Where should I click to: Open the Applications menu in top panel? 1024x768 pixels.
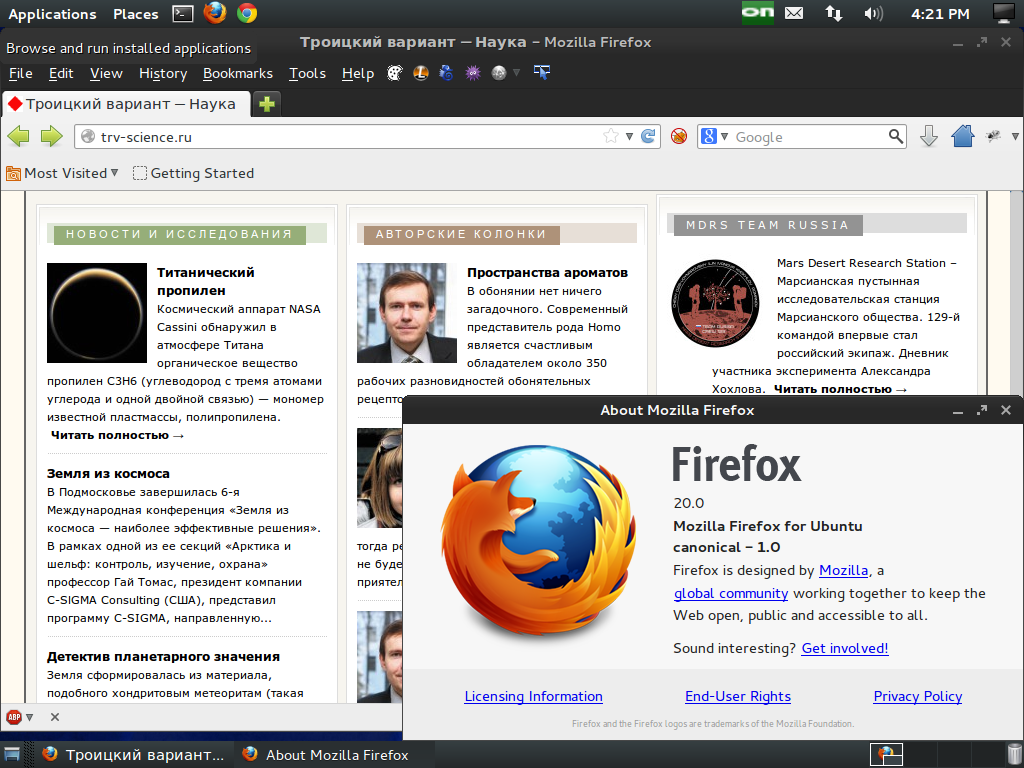click(x=52, y=14)
